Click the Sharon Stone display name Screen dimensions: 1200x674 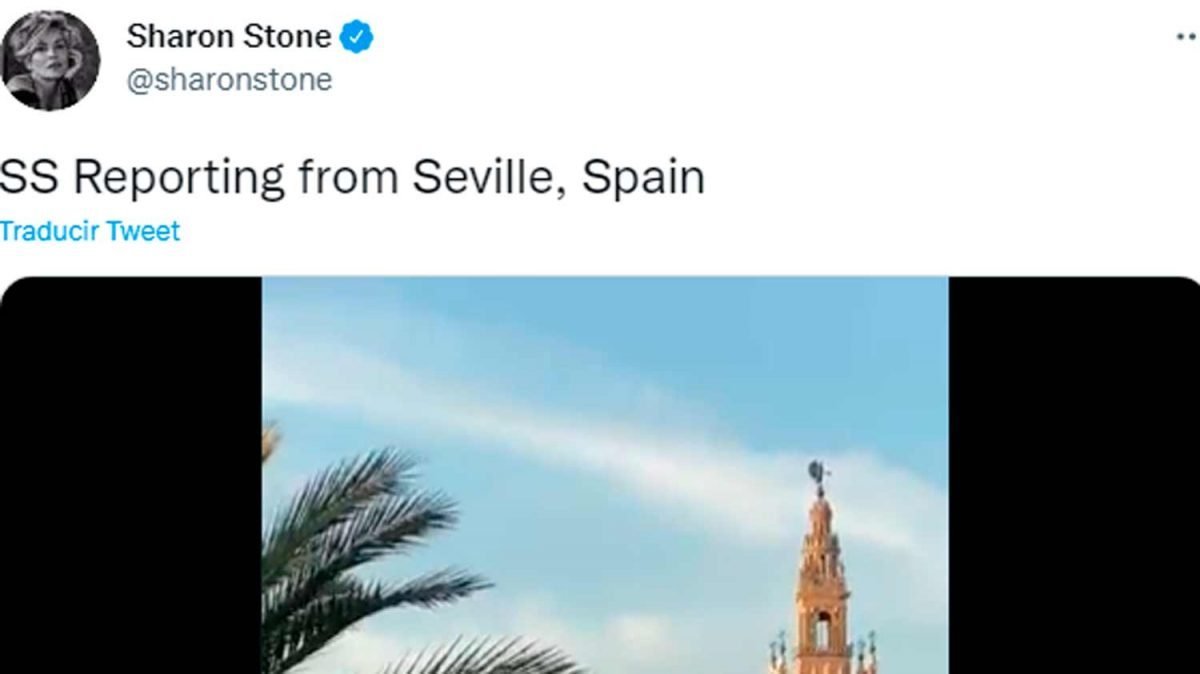228,38
